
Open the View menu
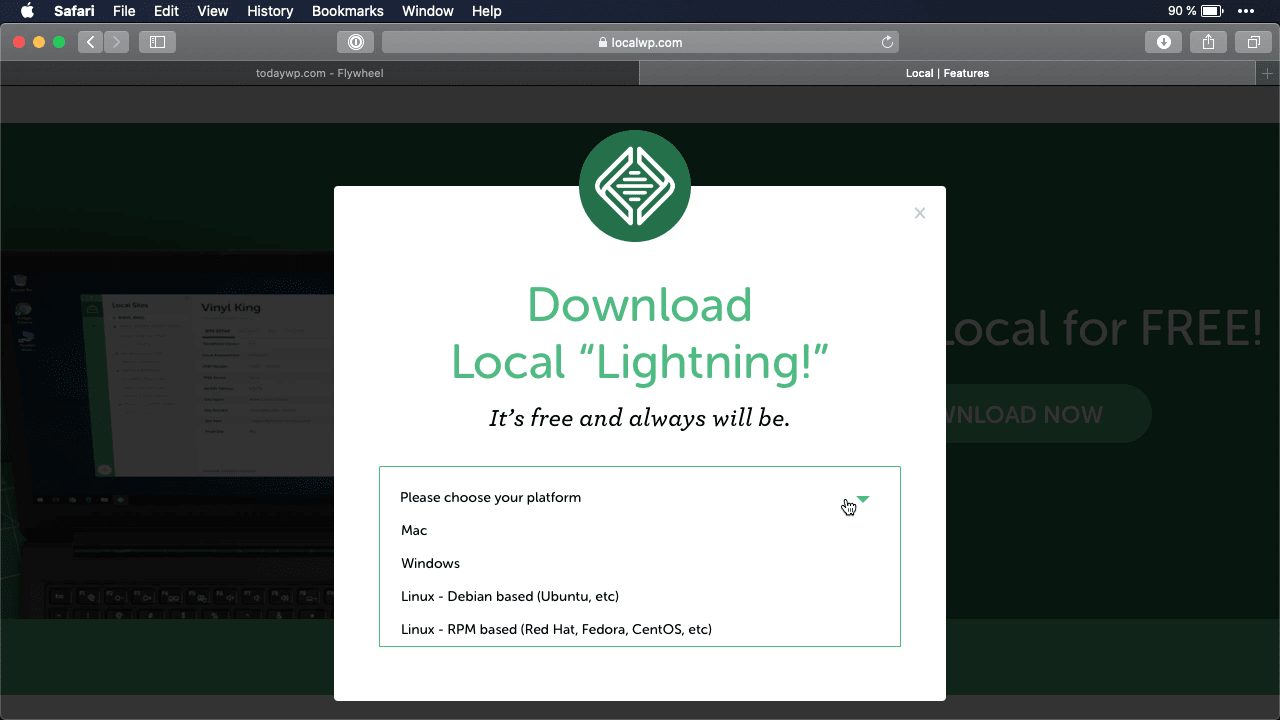(213, 11)
